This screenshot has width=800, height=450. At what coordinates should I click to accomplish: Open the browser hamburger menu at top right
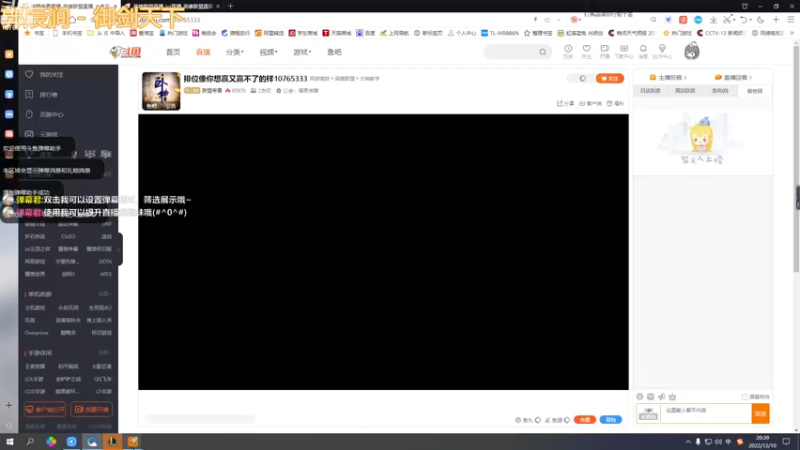791,19
